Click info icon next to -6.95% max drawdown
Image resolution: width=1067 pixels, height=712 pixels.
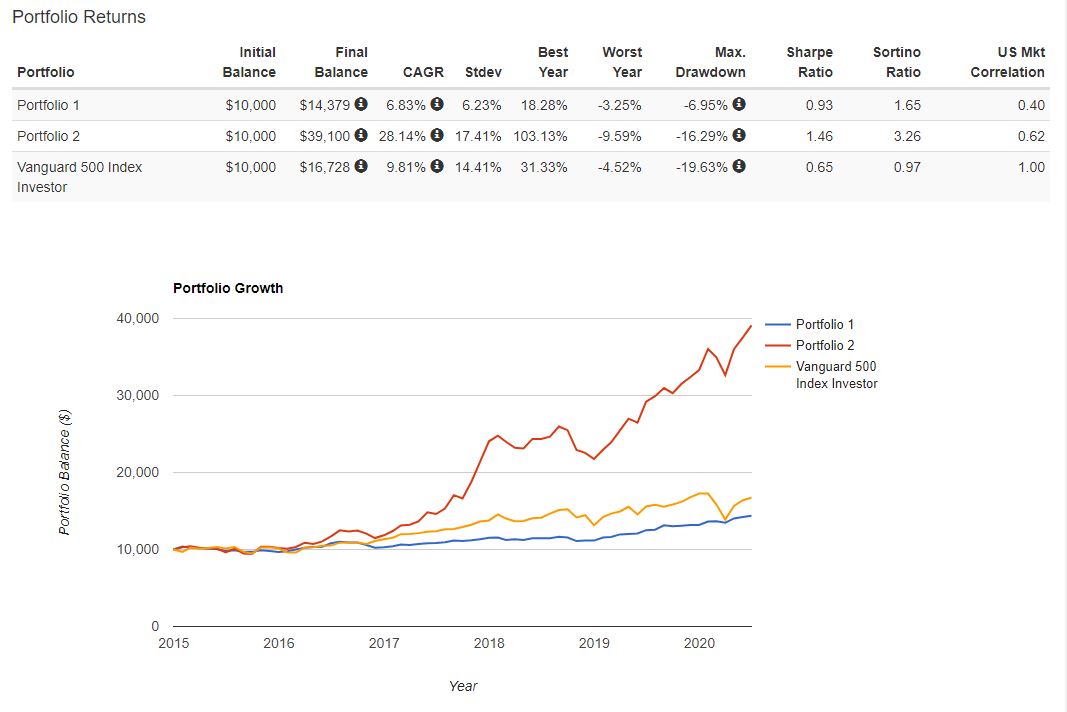click(739, 105)
